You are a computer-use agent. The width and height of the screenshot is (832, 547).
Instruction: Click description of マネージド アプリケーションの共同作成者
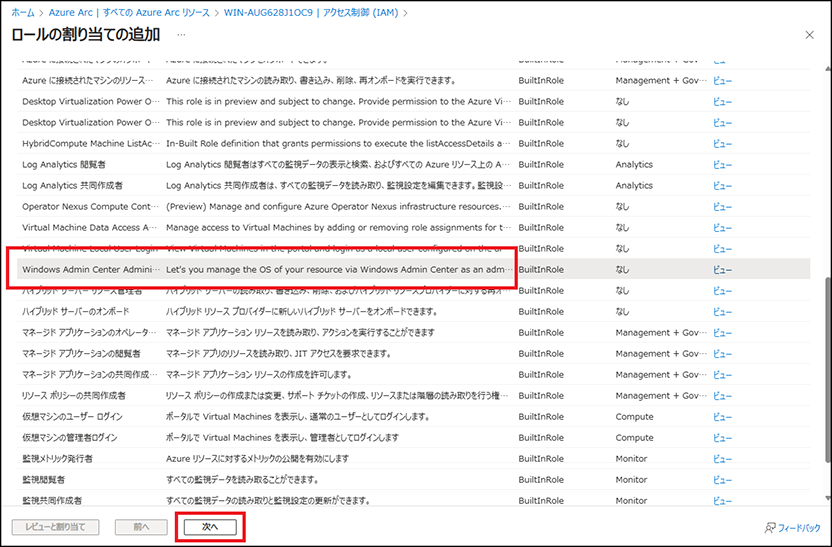click(x=259, y=375)
